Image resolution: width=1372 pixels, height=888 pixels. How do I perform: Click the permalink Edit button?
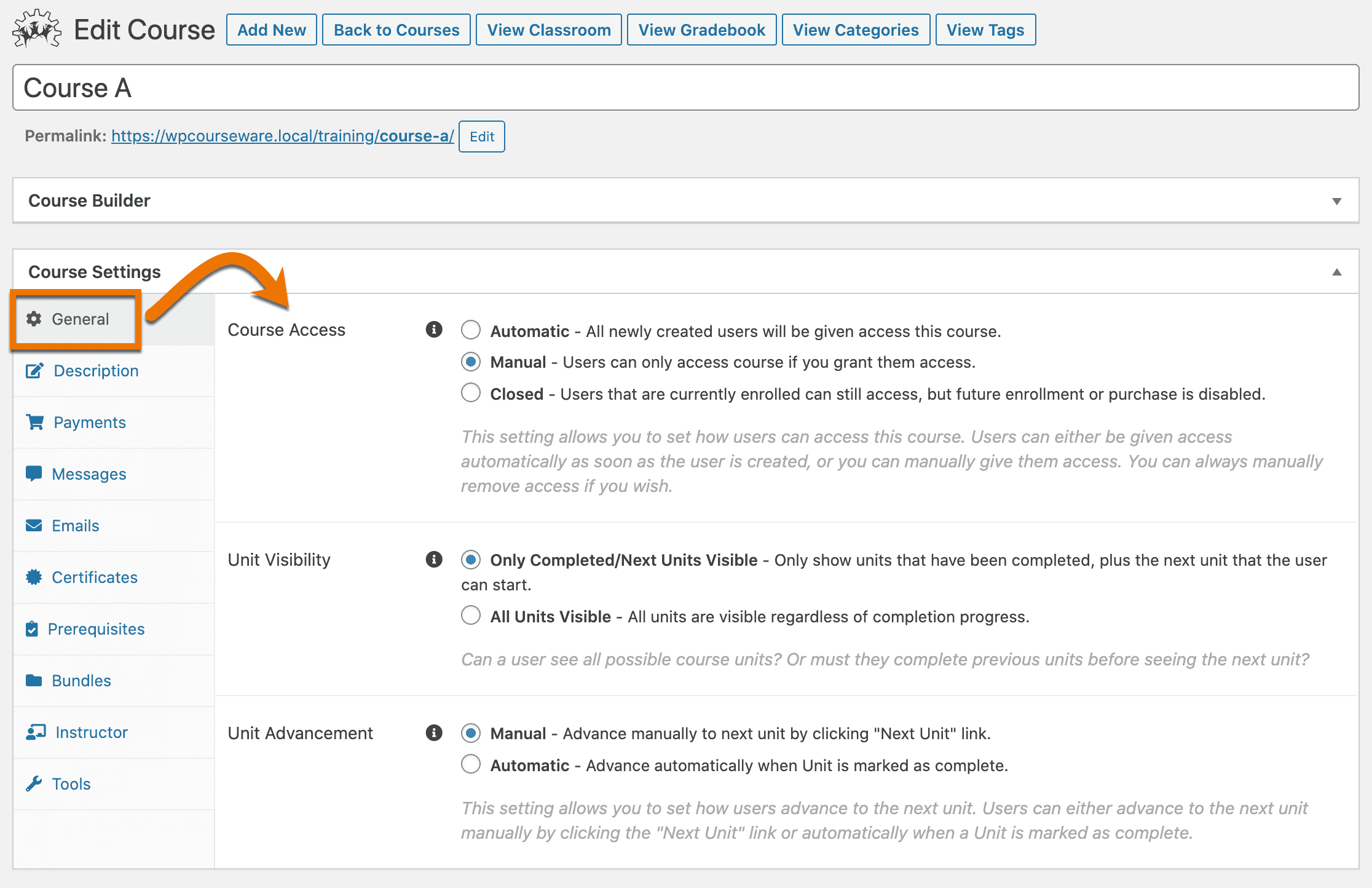coord(482,137)
